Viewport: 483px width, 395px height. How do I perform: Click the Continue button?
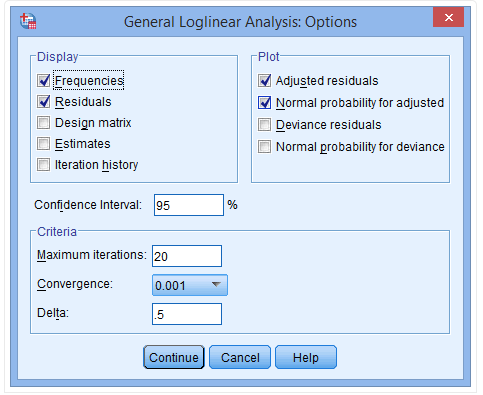coord(174,357)
